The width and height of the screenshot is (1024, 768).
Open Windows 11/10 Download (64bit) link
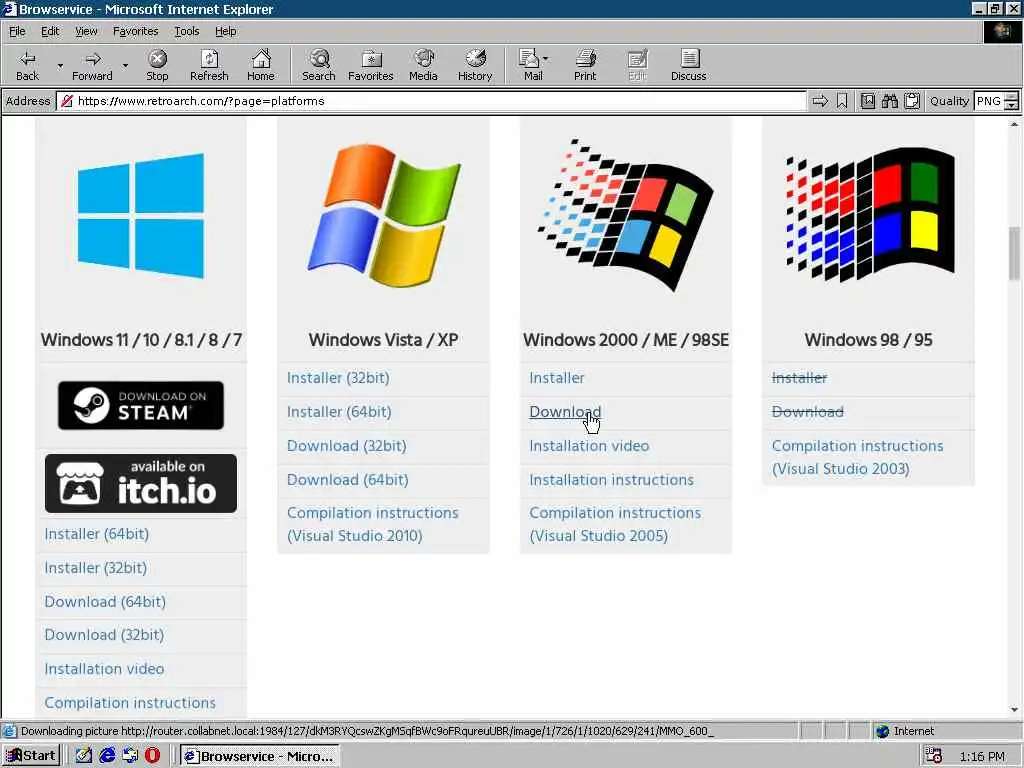coord(105,602)
